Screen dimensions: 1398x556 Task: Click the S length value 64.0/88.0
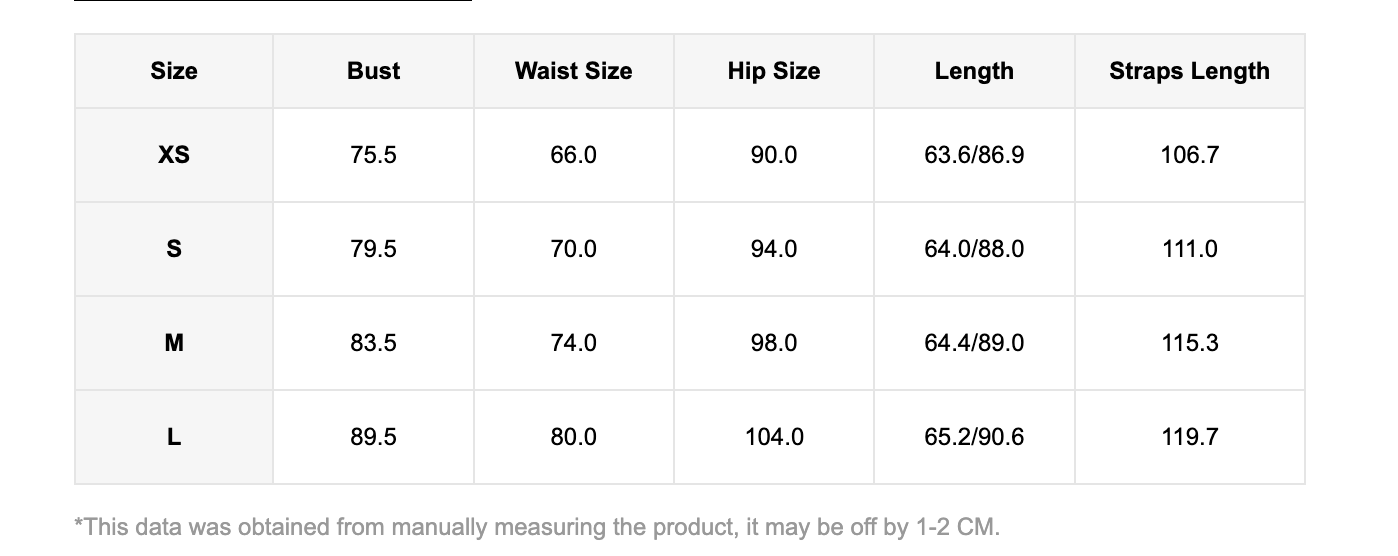pos(974,249)
